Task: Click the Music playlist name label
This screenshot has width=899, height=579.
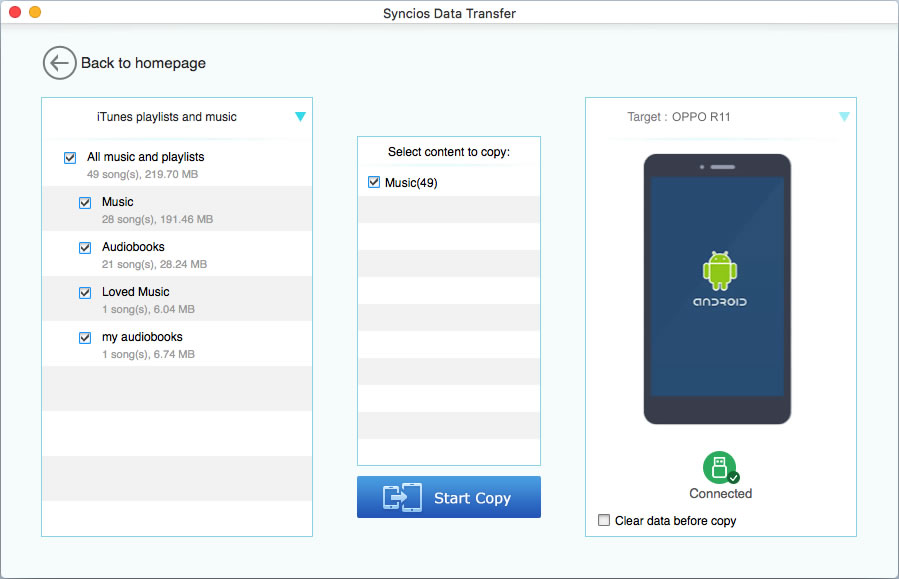Action: click(118, 202)
